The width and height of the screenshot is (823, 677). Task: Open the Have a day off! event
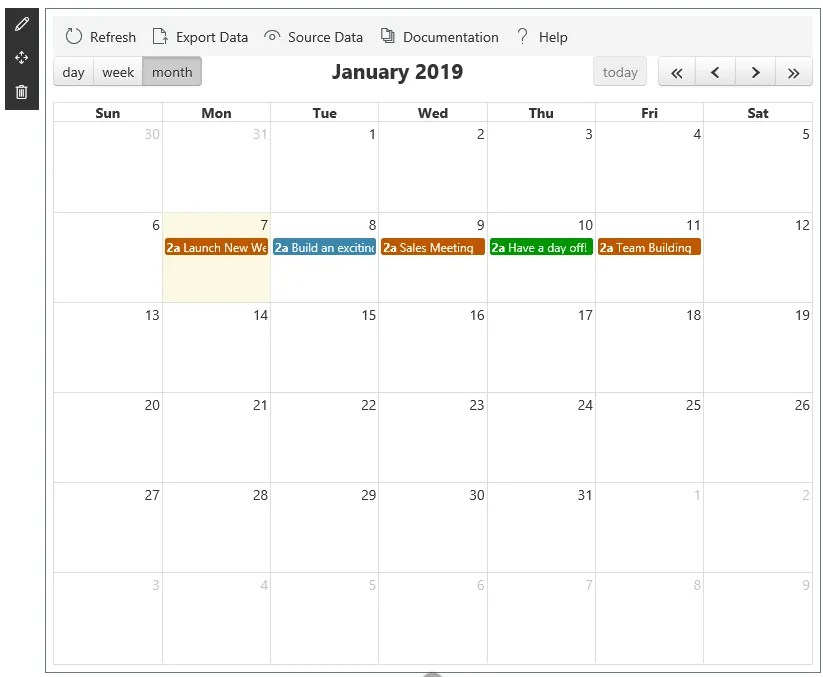click(541, 247)
